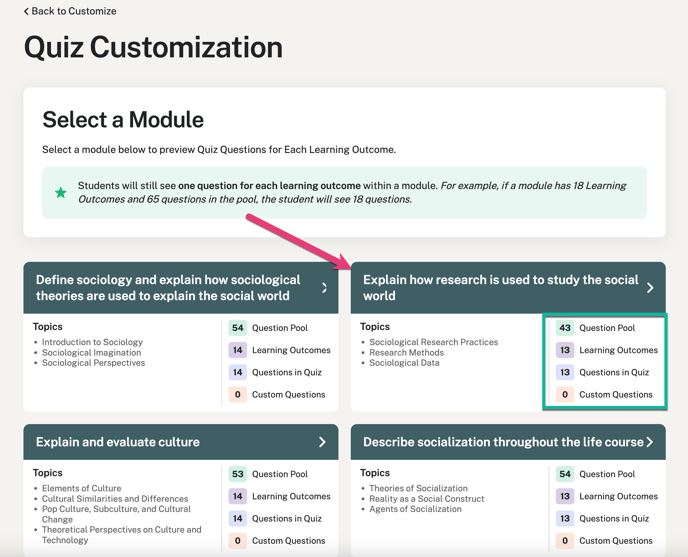Go back via Back to Customize link

click(70, 11)
